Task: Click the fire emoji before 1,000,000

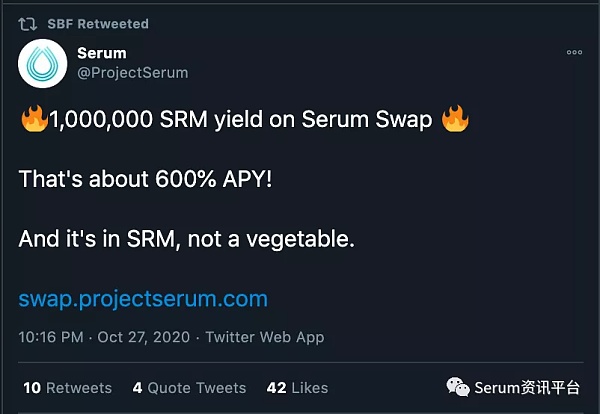Action: click(34, 118)
